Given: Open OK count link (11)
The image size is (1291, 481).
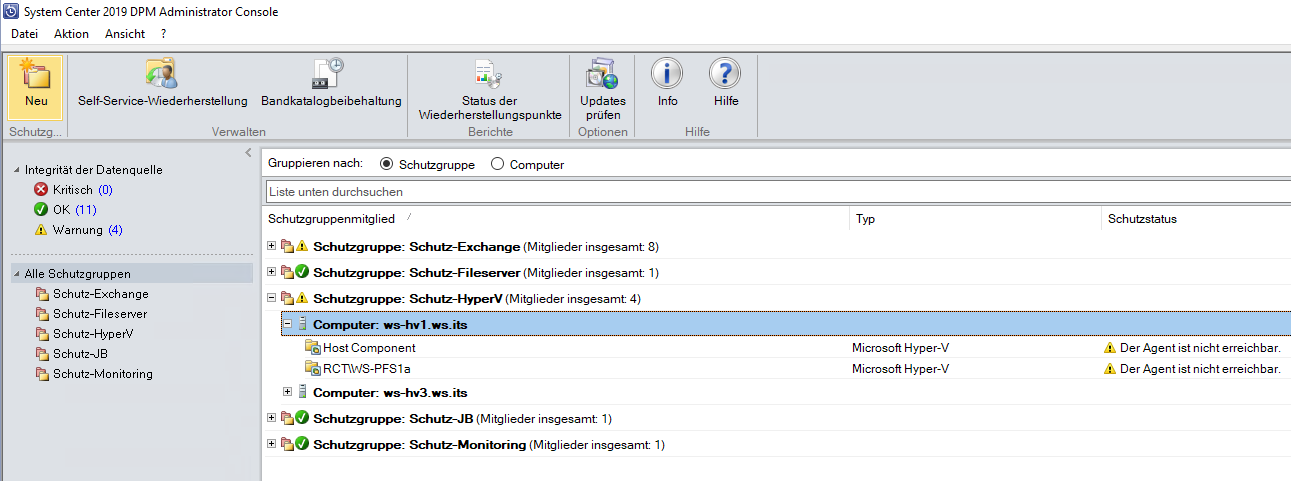Looking at the screenshot, I should pos(86,209).
